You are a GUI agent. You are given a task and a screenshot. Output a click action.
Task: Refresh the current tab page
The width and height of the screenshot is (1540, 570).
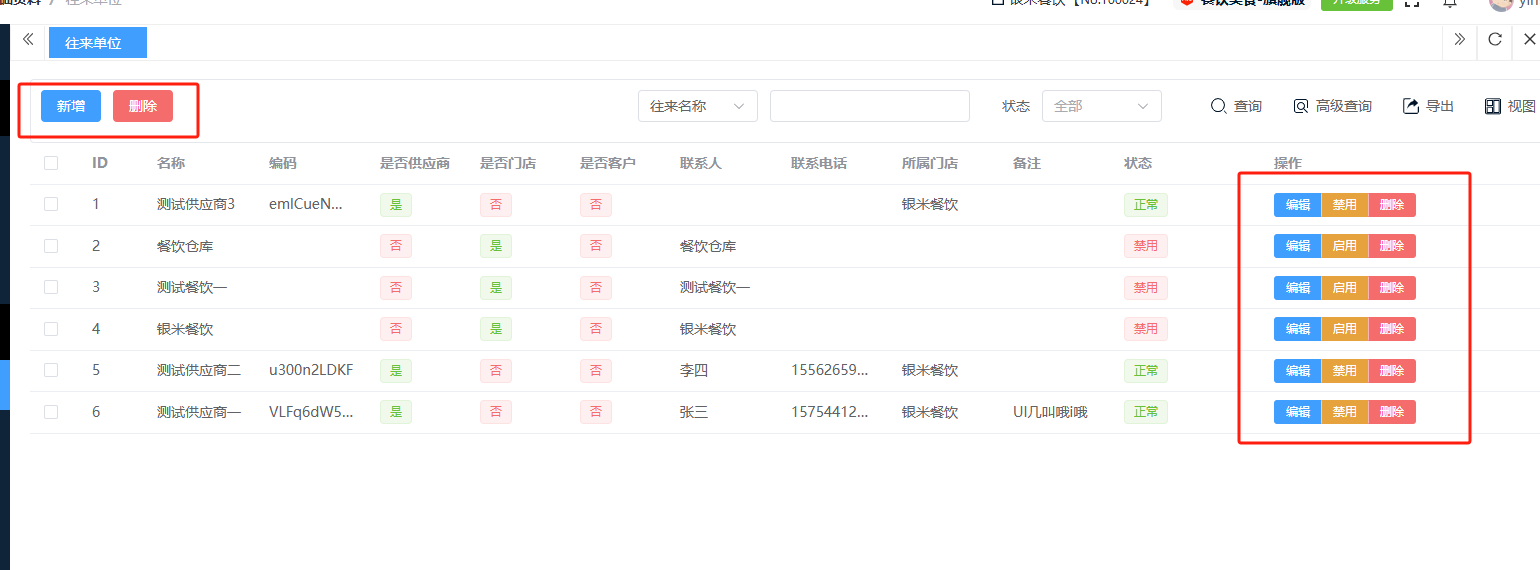(1495, 40)
